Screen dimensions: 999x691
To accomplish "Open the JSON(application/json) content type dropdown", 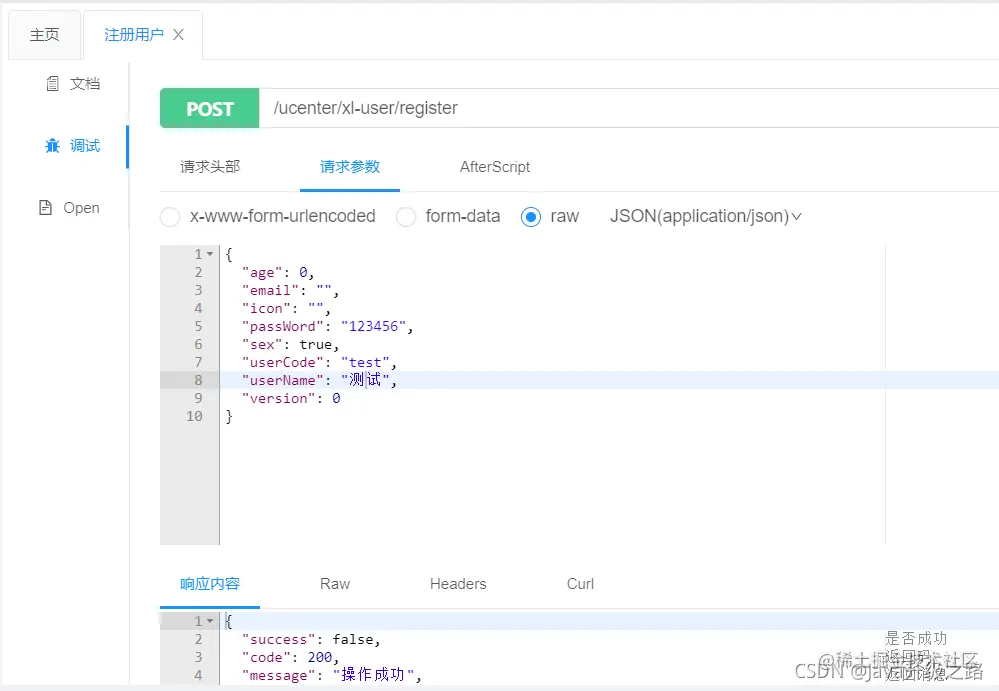I will [x=705, y=217].
